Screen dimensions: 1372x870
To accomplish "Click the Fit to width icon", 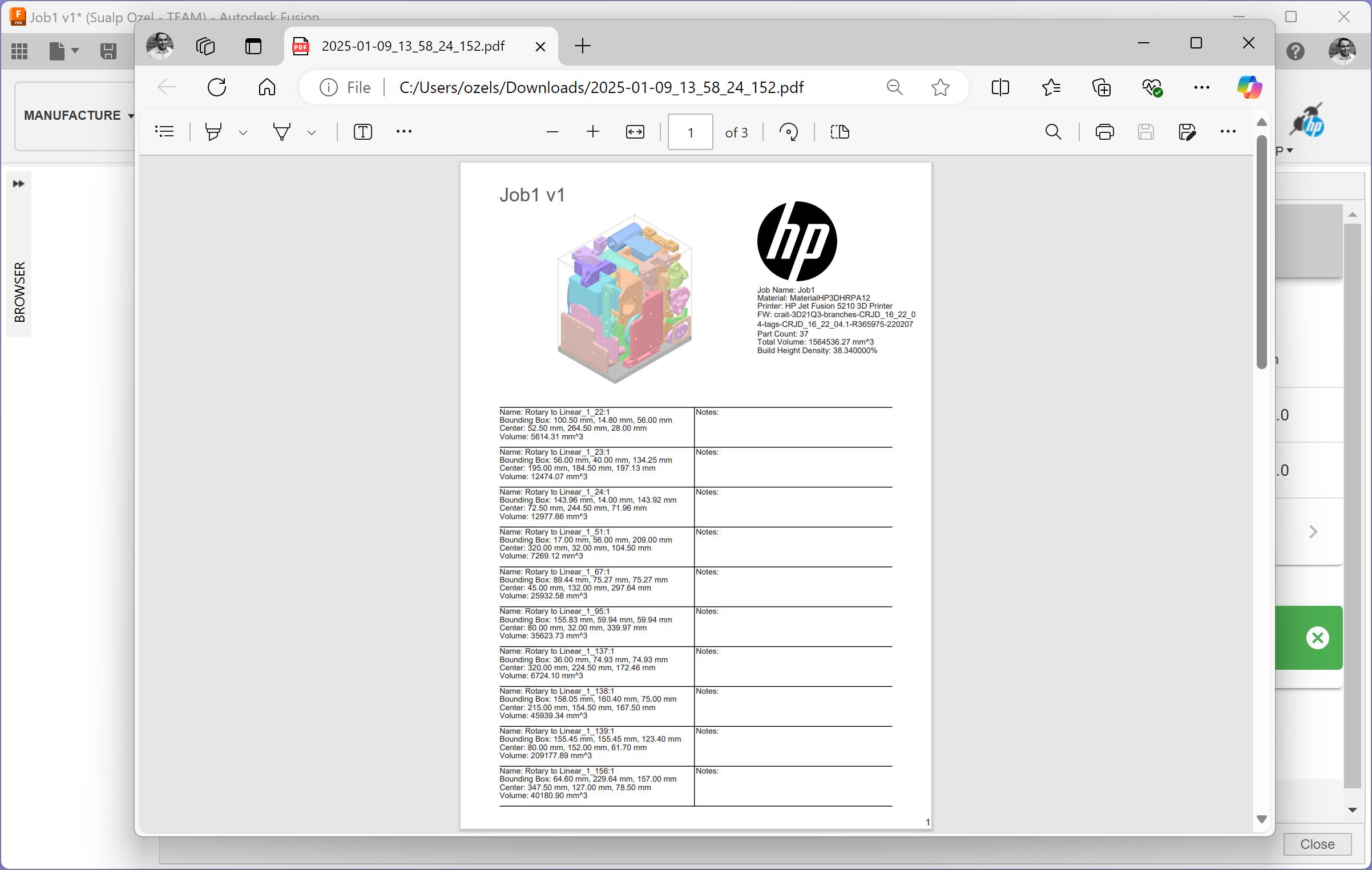I will pos(635,132).
